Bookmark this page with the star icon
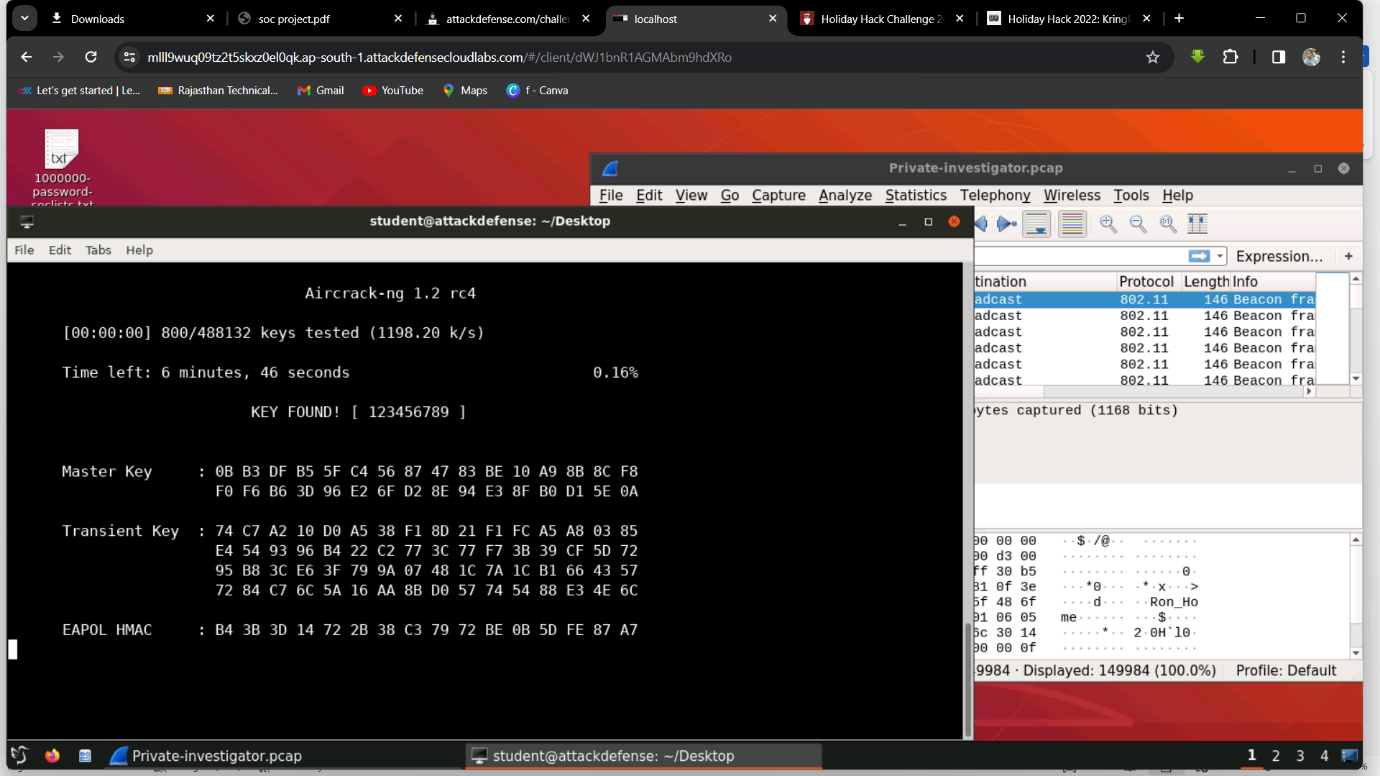The width and height of the screenshot is (1380, 776). point(1152,58)
